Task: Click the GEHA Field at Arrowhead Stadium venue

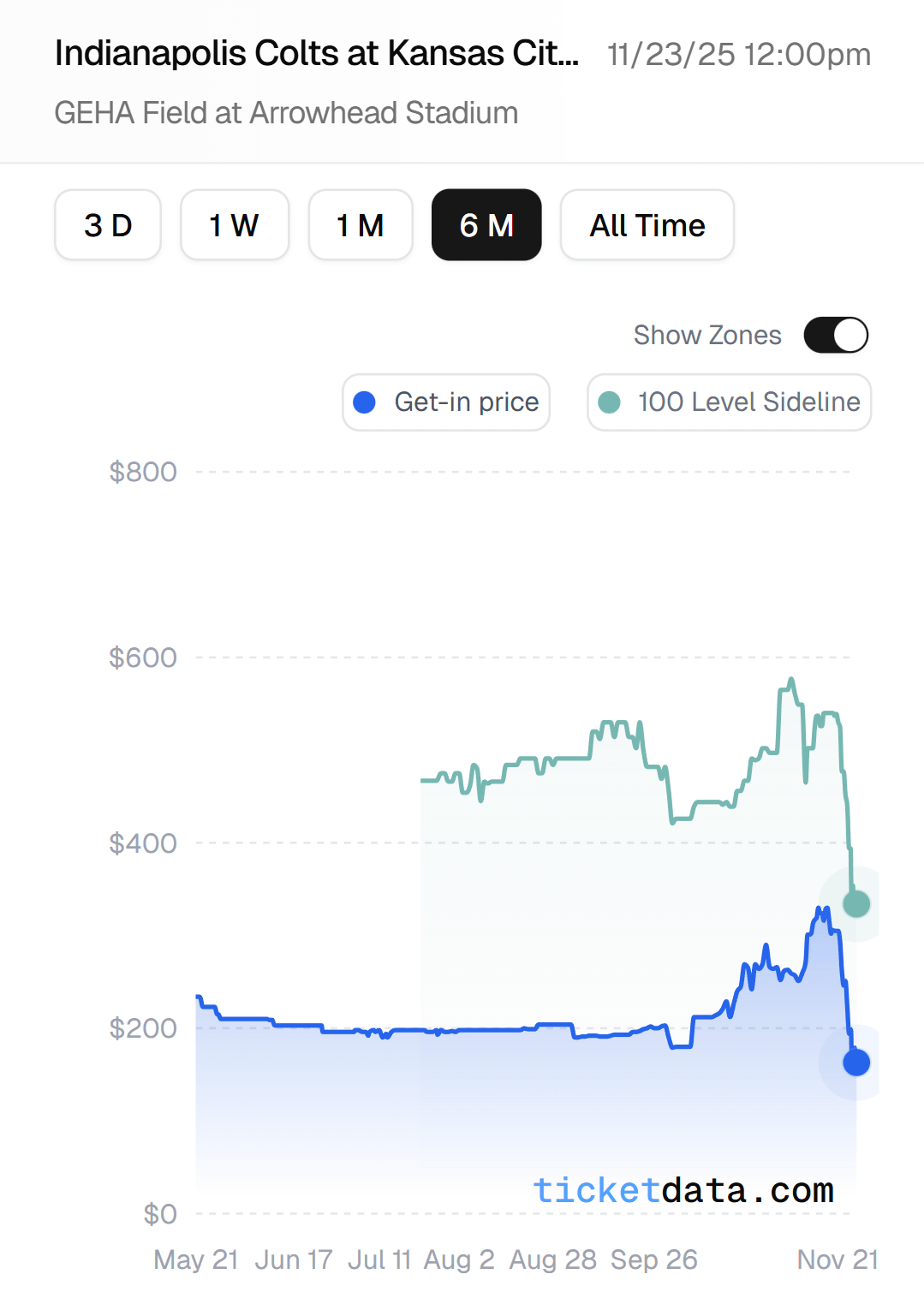Action: pyautogui.click(x=286, y=113)
